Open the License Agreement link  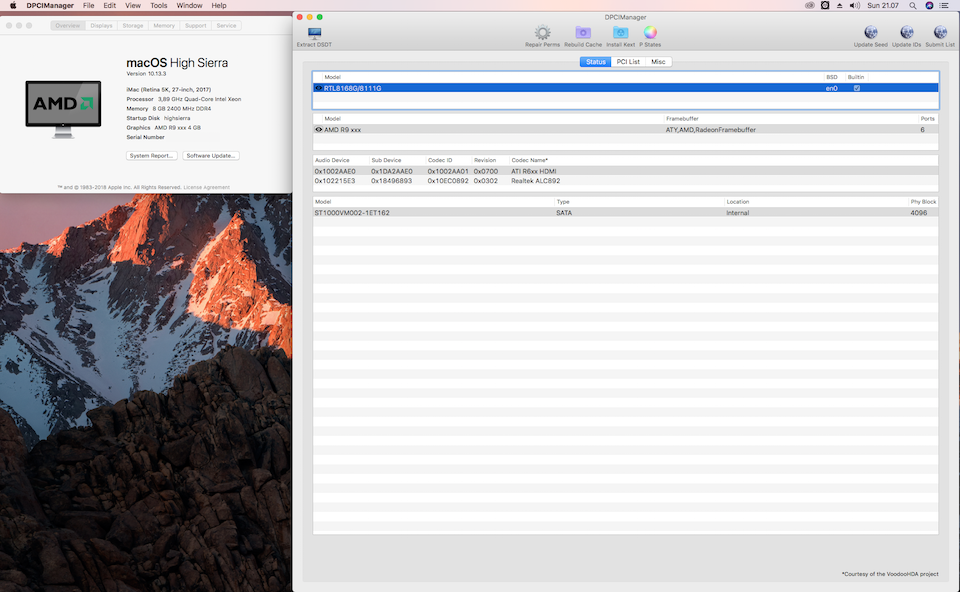click(x=207, y=187)
